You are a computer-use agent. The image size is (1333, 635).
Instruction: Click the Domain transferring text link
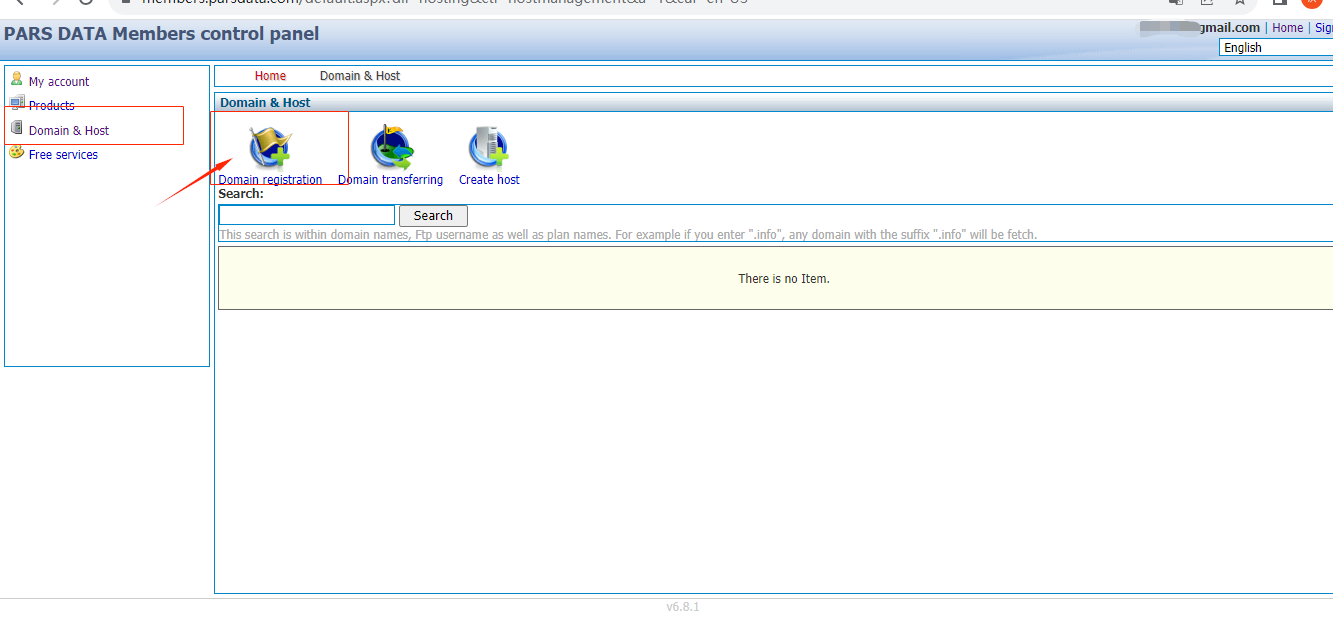pyautogui.click(x=390, y=180)
